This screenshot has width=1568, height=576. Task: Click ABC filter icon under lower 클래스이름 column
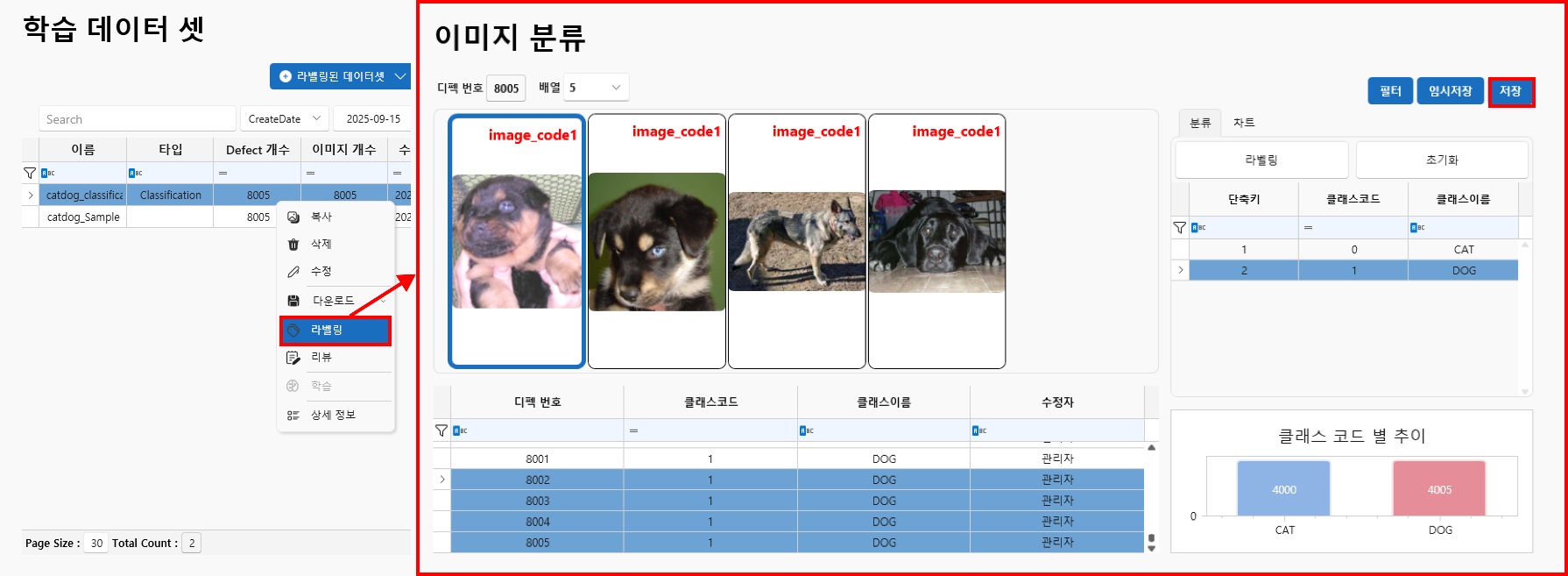tap(807, 430)
